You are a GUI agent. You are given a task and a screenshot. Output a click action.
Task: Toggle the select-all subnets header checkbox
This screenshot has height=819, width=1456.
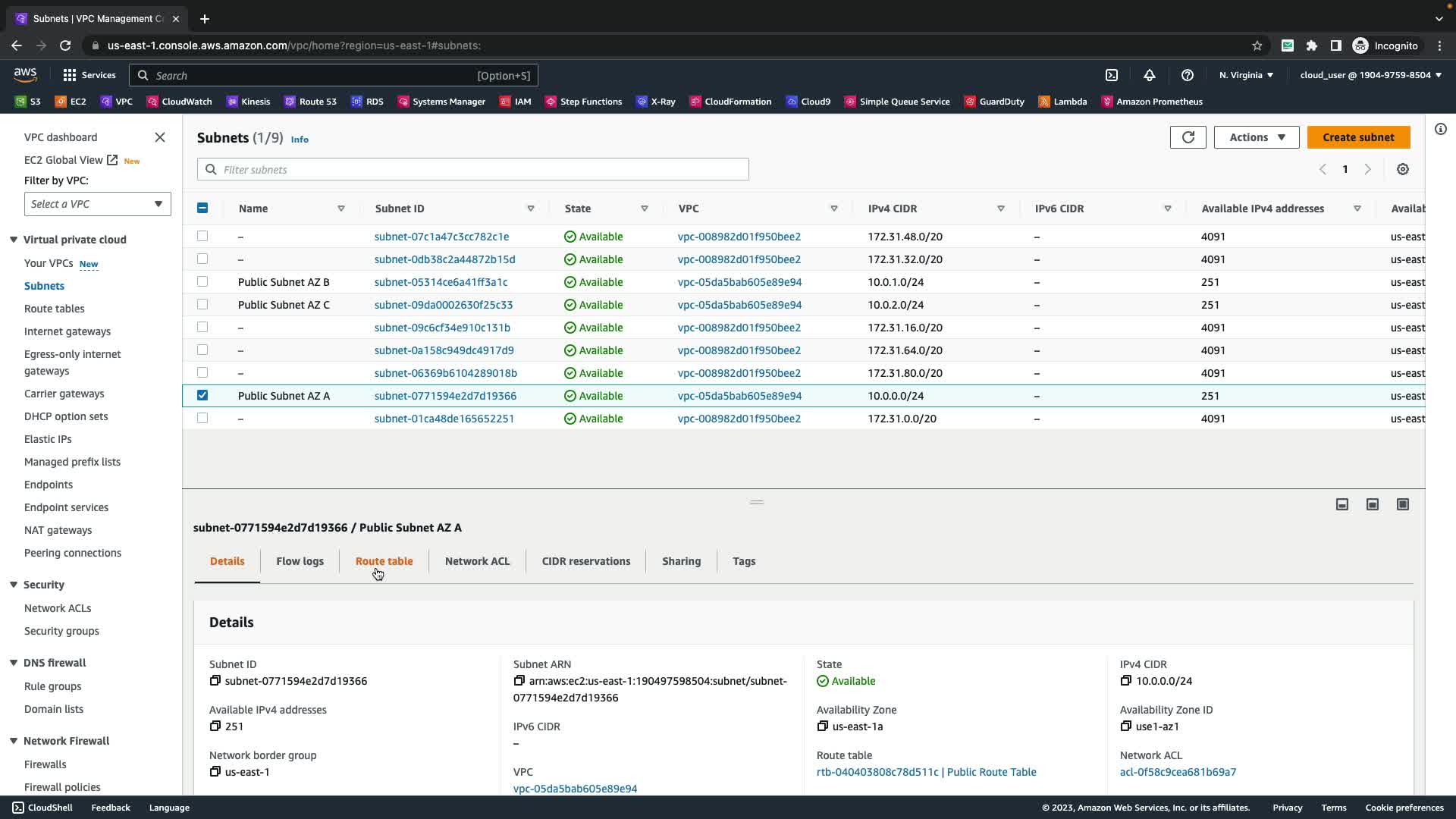(x=202, y=208)
